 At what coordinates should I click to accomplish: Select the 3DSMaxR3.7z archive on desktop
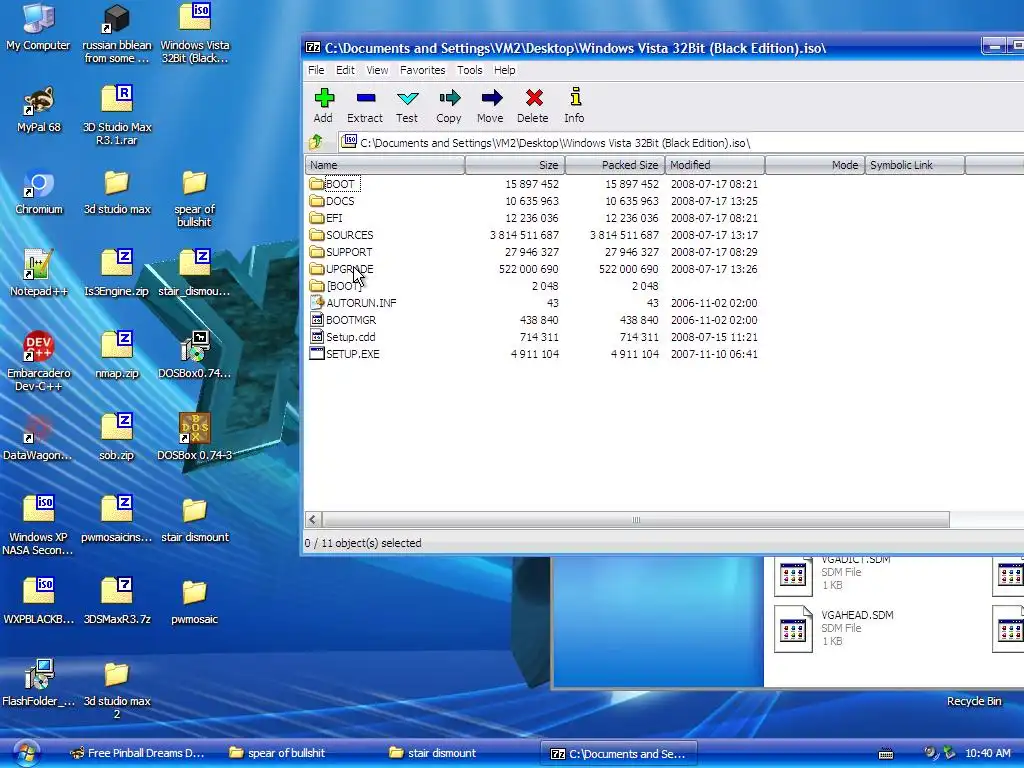[117, 601]
